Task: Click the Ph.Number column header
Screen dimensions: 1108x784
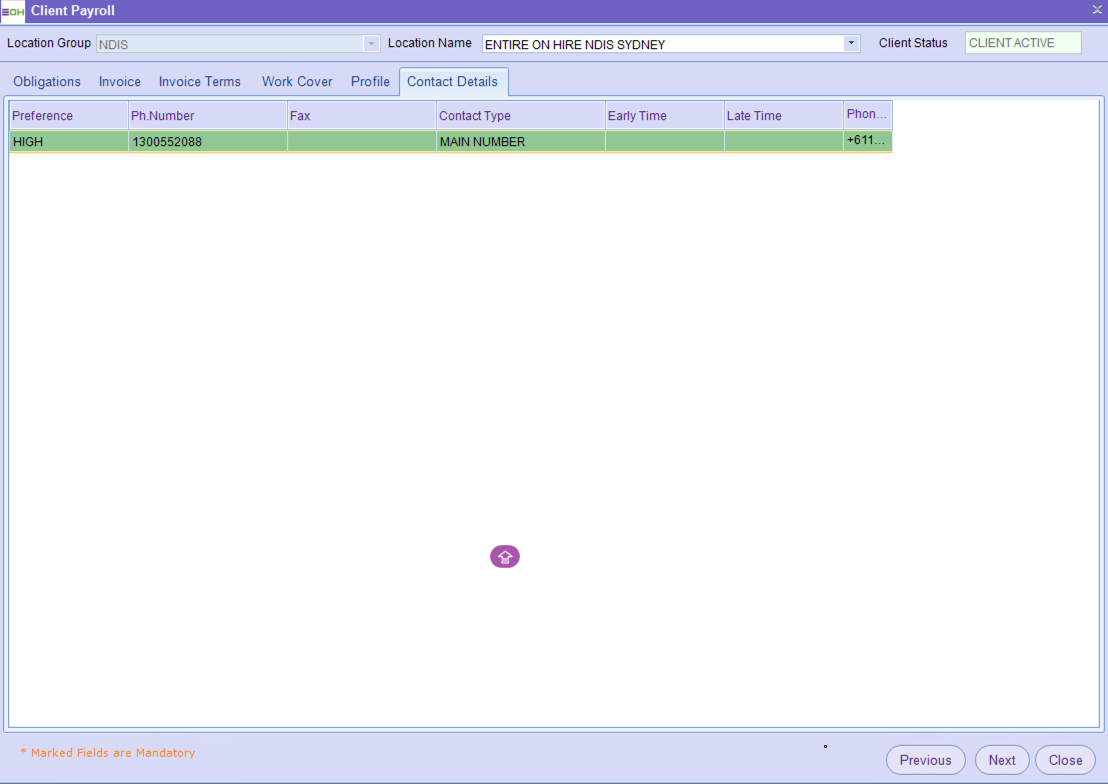Action: click(207, 116)
